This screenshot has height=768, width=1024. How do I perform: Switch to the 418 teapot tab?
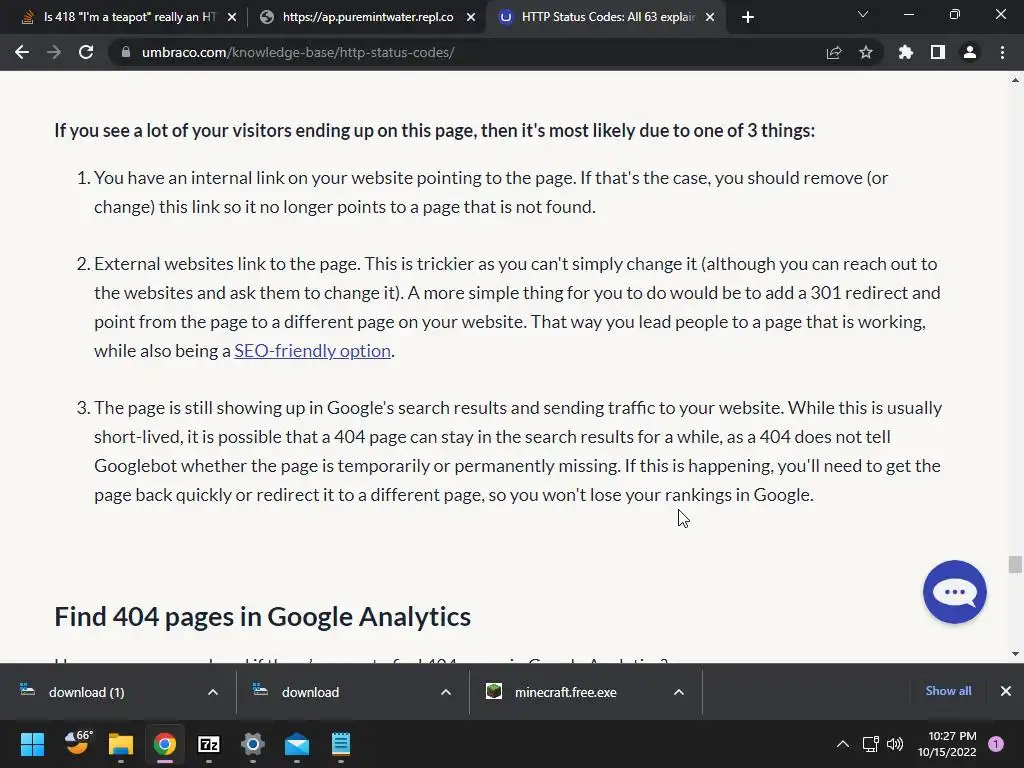click(128, 17)
